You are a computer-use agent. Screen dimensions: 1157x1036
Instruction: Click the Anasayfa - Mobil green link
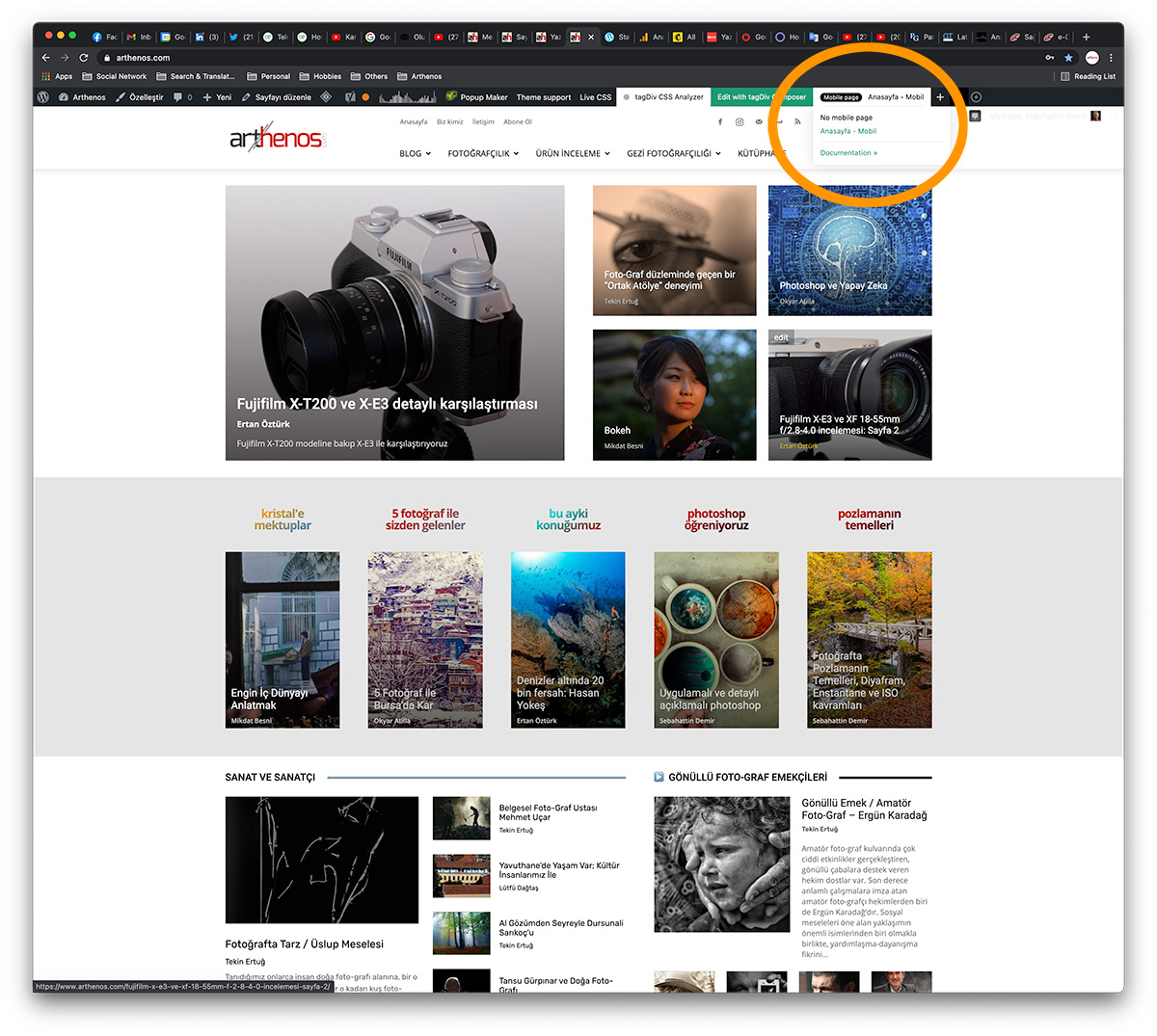[x=848, y=131]
